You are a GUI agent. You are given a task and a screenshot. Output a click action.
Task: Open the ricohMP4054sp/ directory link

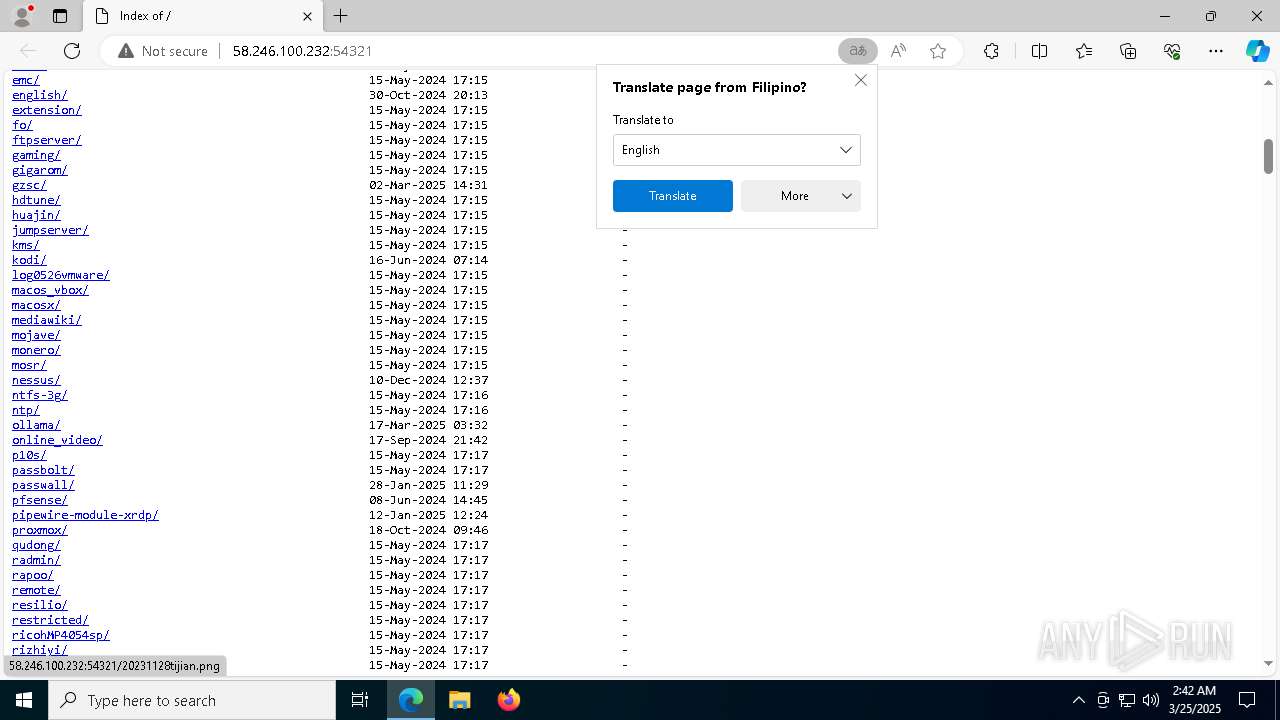(61, 635)
